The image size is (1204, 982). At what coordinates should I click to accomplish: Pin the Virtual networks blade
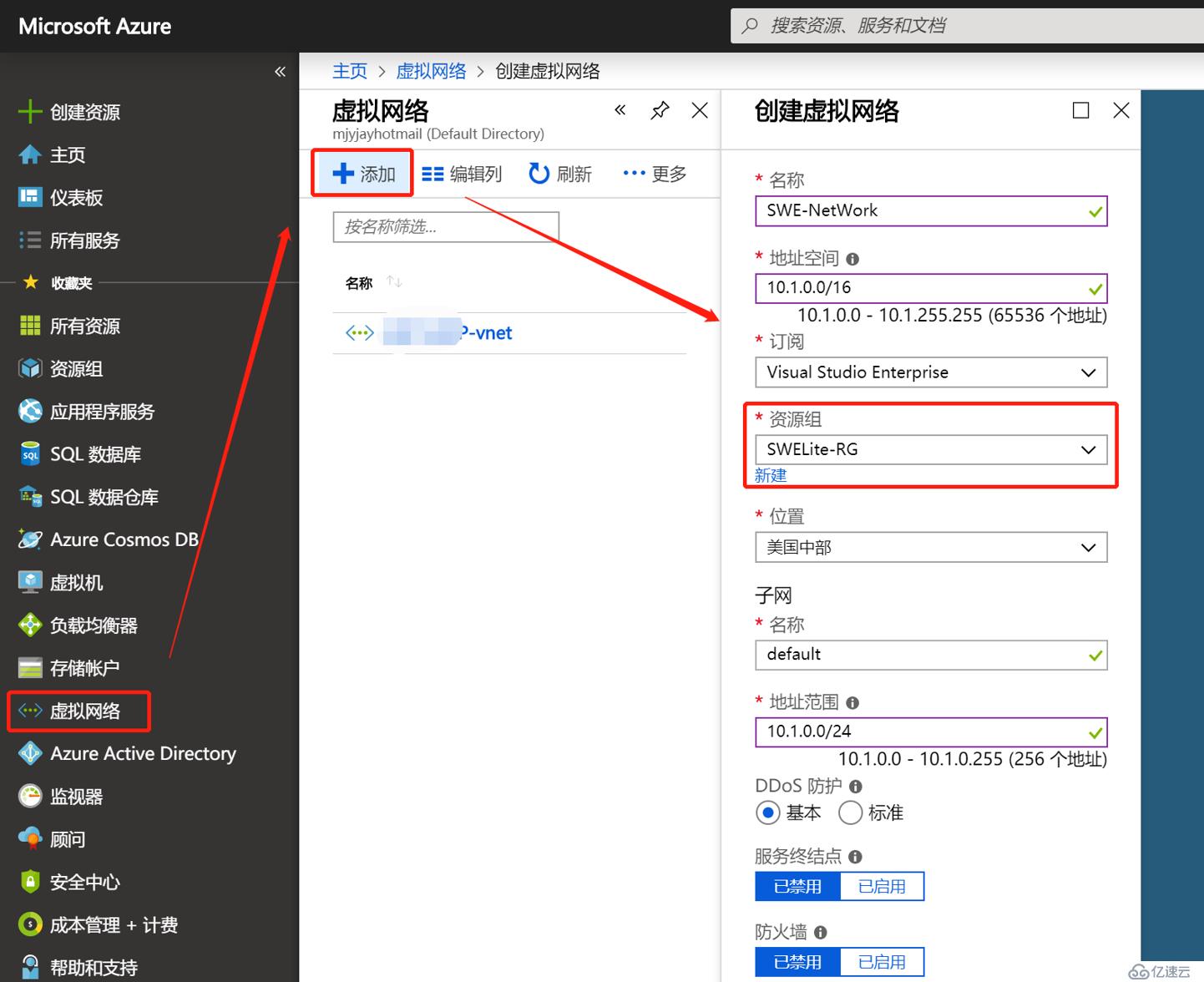[x=660, y=110]
